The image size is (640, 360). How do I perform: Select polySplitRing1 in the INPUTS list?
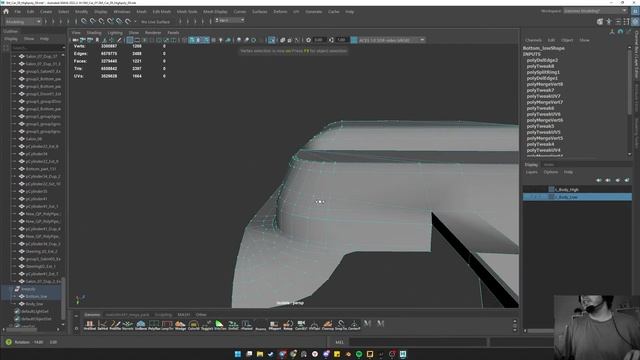point(543,72)
